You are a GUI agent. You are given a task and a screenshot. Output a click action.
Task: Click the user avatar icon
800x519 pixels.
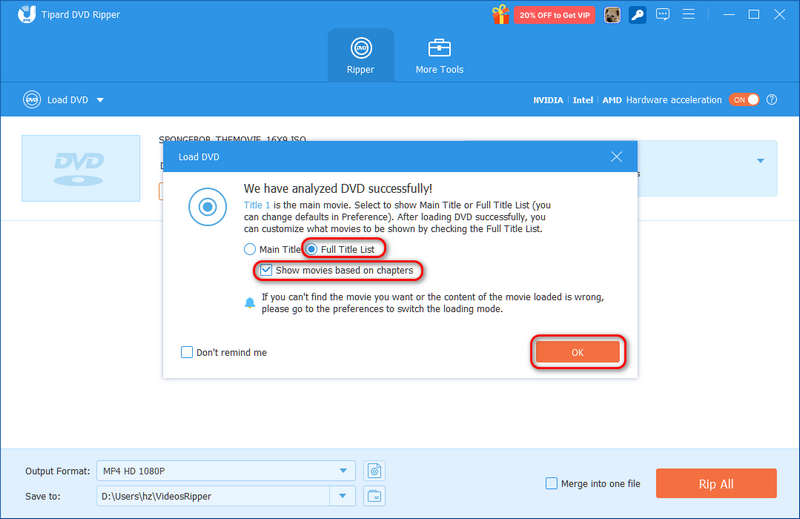(x=612, y=15)
